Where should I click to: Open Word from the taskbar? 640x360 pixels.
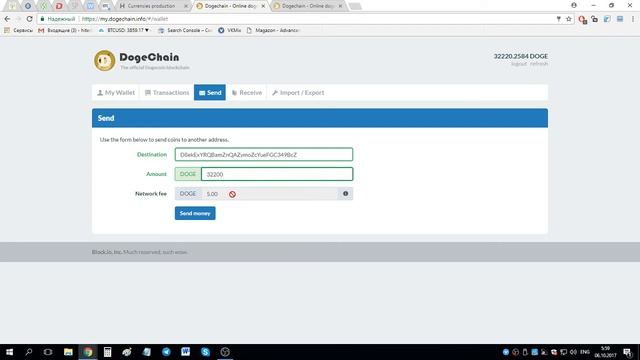(x=186, y=352)
